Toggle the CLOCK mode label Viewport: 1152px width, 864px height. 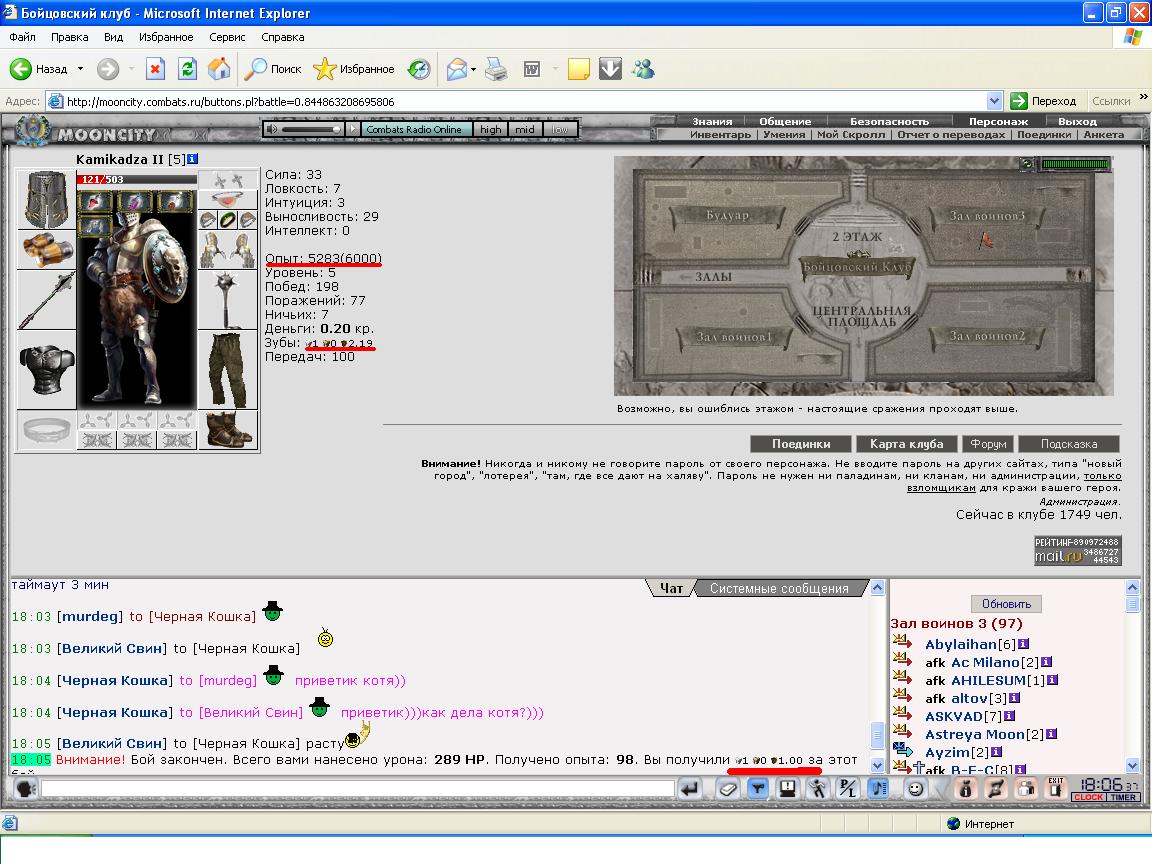[x=1088, y=797]
